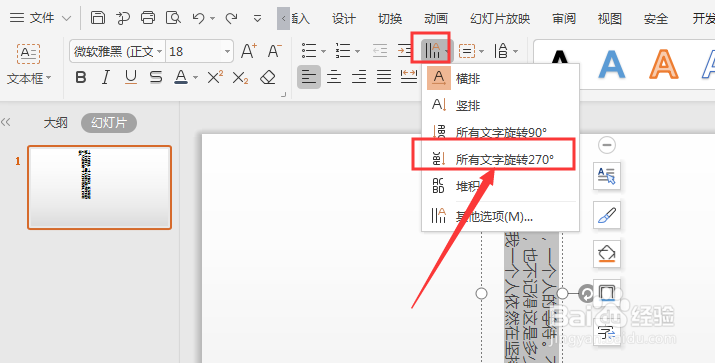This screenshot has height=363, width=715.
Task: Switch to the 安全 tab
Action: pyautogui.click(x=656, y=19)
